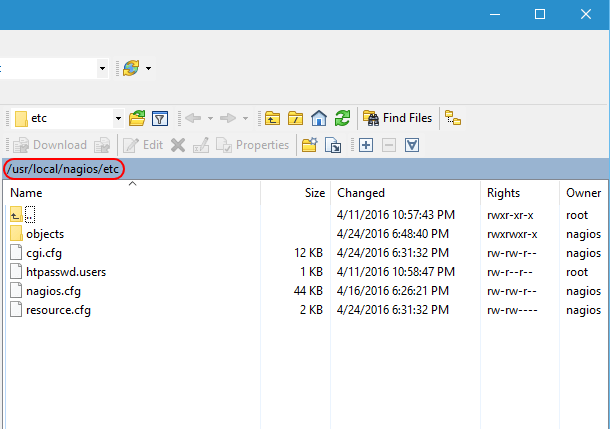The image size is (610, 429).
Task: Expand the synchronize dropdown arrow
Action: point(148,68)
